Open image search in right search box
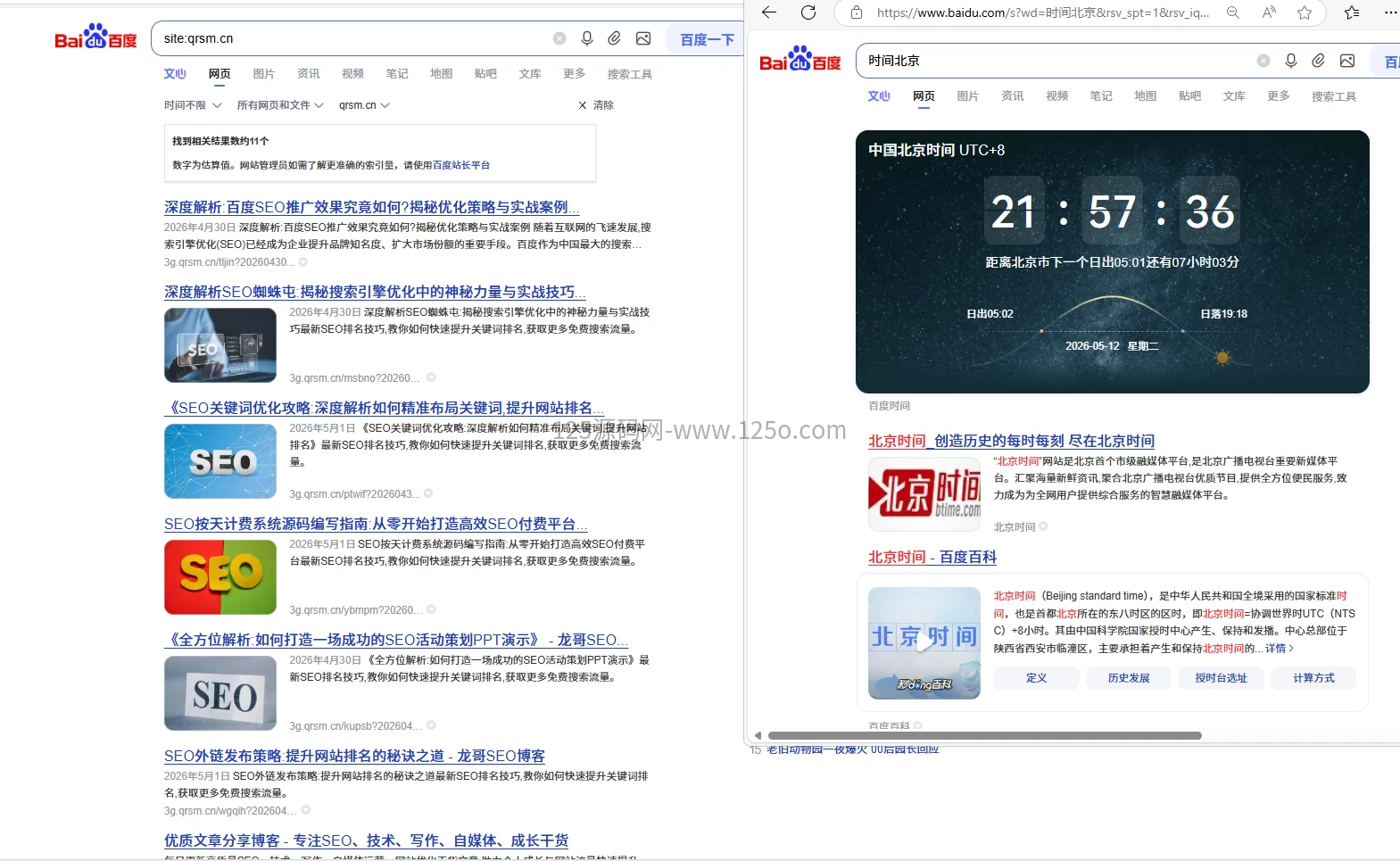The width and height of the screenshot is (1400, 861). click(x=1347, y=61)
